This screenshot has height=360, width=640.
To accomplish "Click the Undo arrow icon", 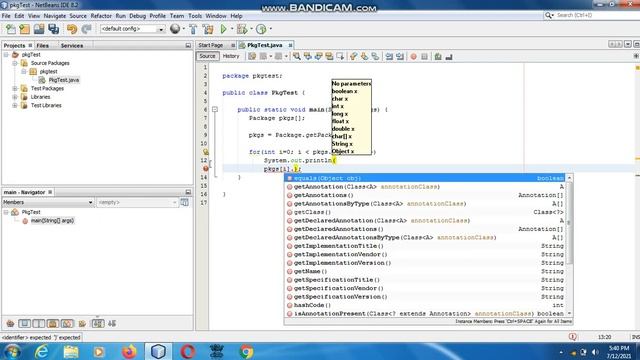I will point(72,29).
